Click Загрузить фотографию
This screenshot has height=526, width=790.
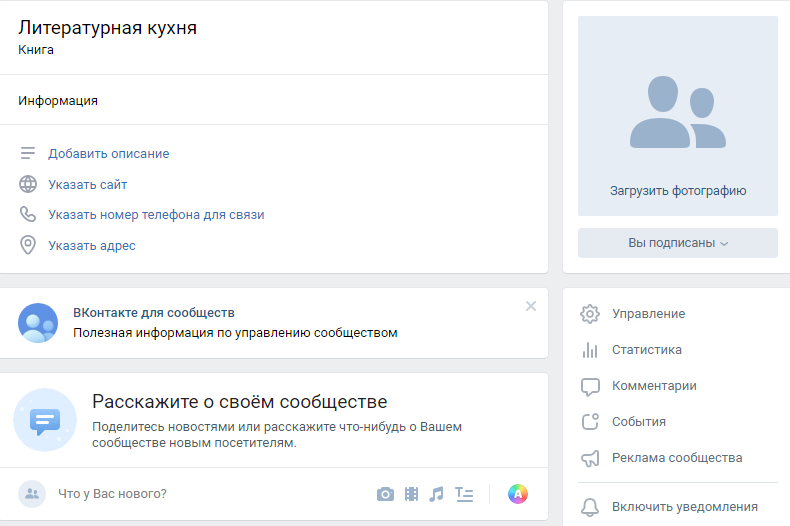pyautogui.click(x=678, y=191)
